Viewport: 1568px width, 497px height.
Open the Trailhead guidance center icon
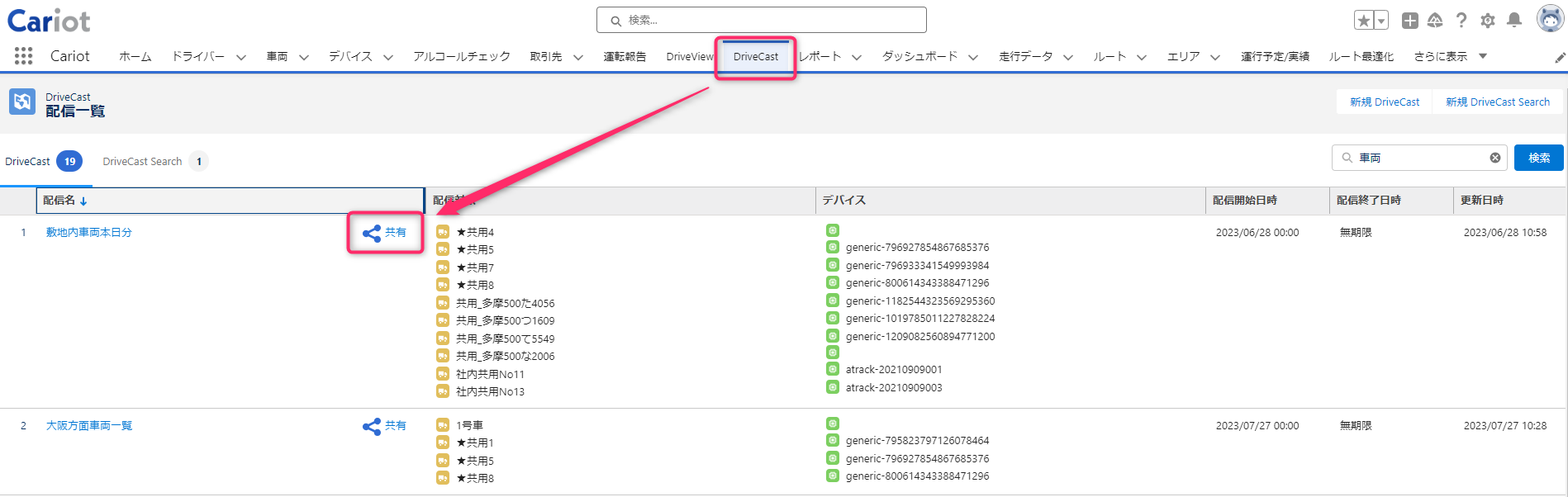click(1436, 21)
